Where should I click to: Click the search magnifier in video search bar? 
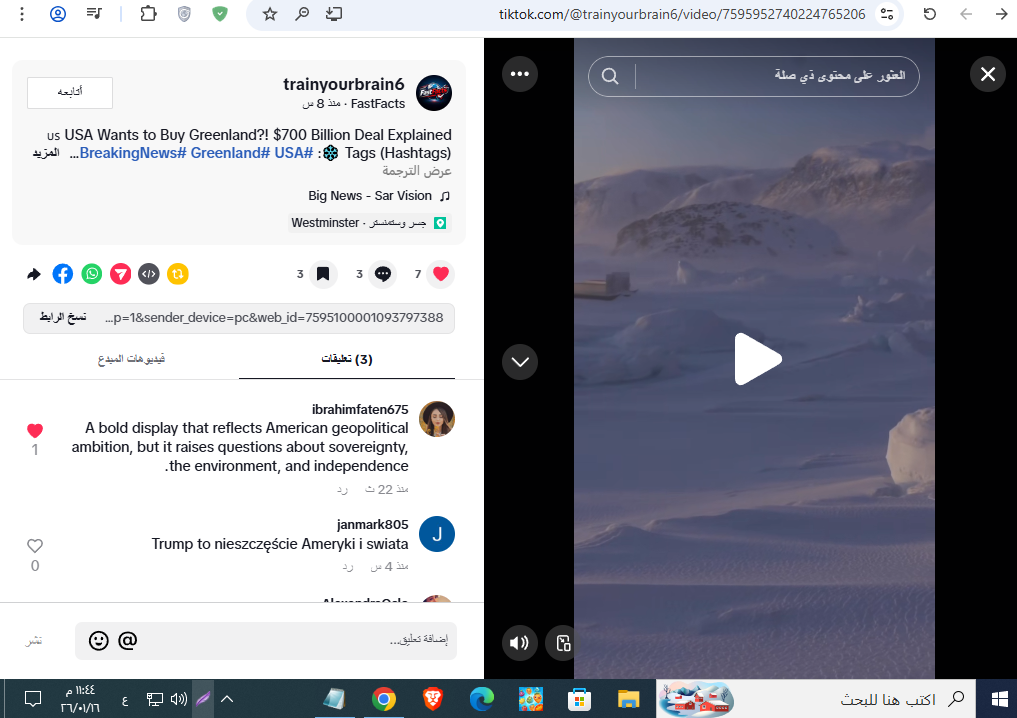pos(610,77)
